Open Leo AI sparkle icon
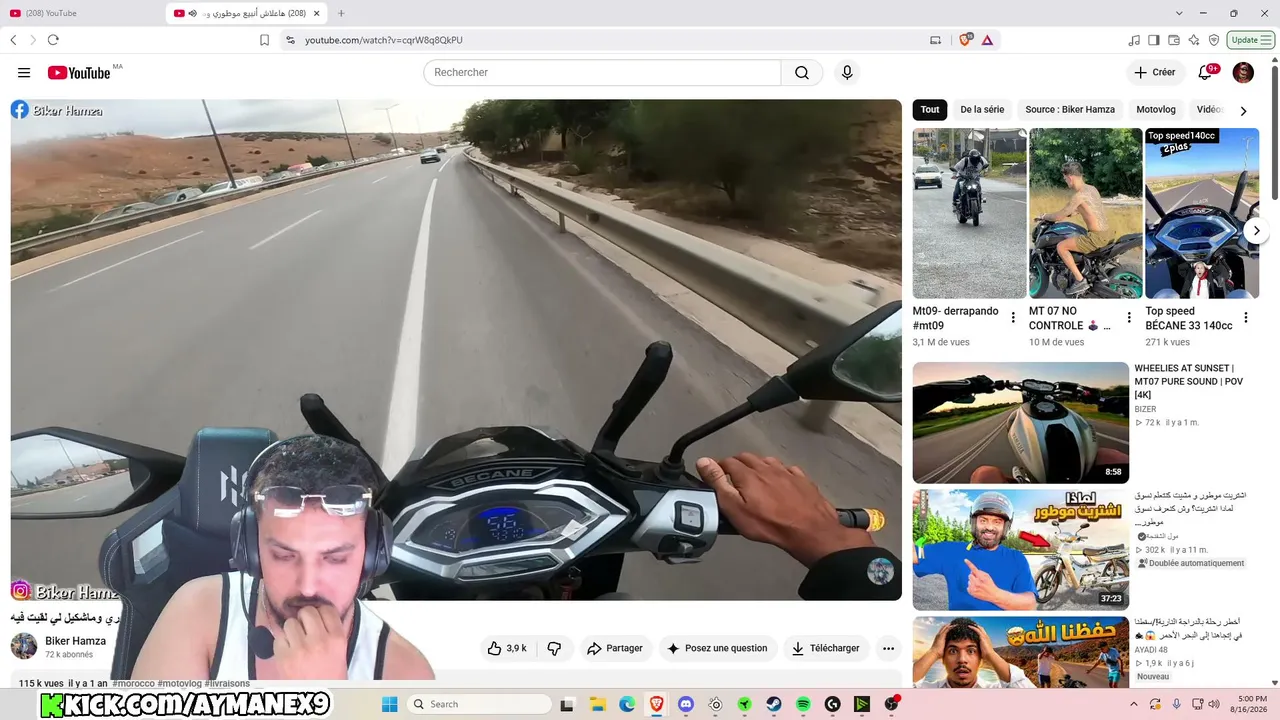 [1193, 40]
